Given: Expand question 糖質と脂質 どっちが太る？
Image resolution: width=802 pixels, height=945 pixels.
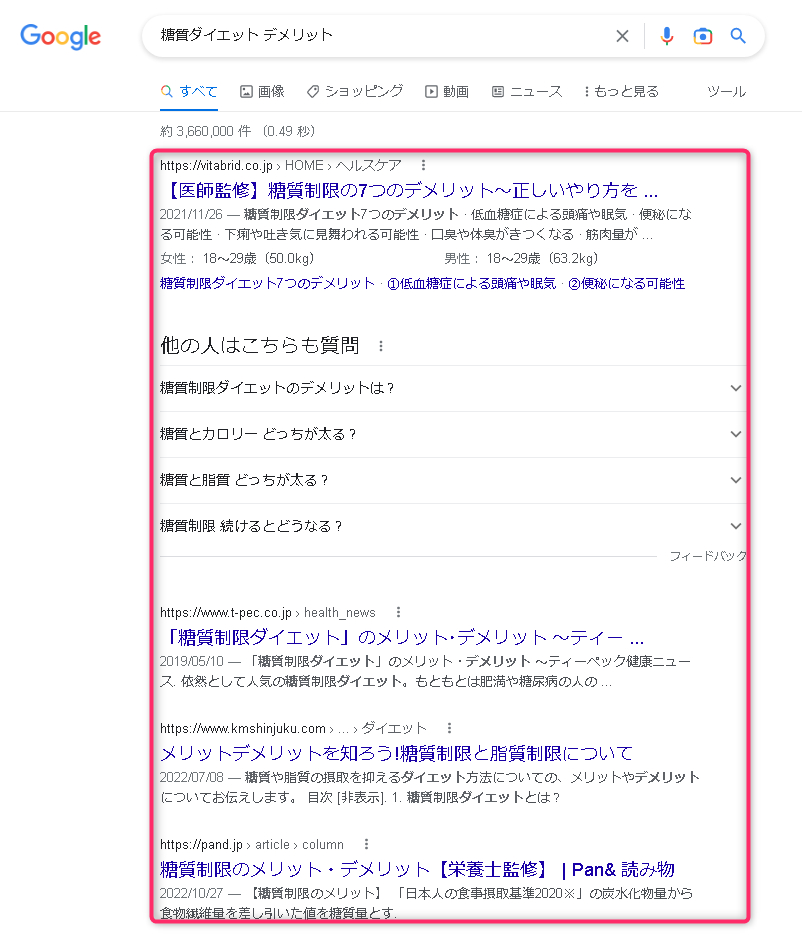Looking at the screenshot, I should click(453, 480).
